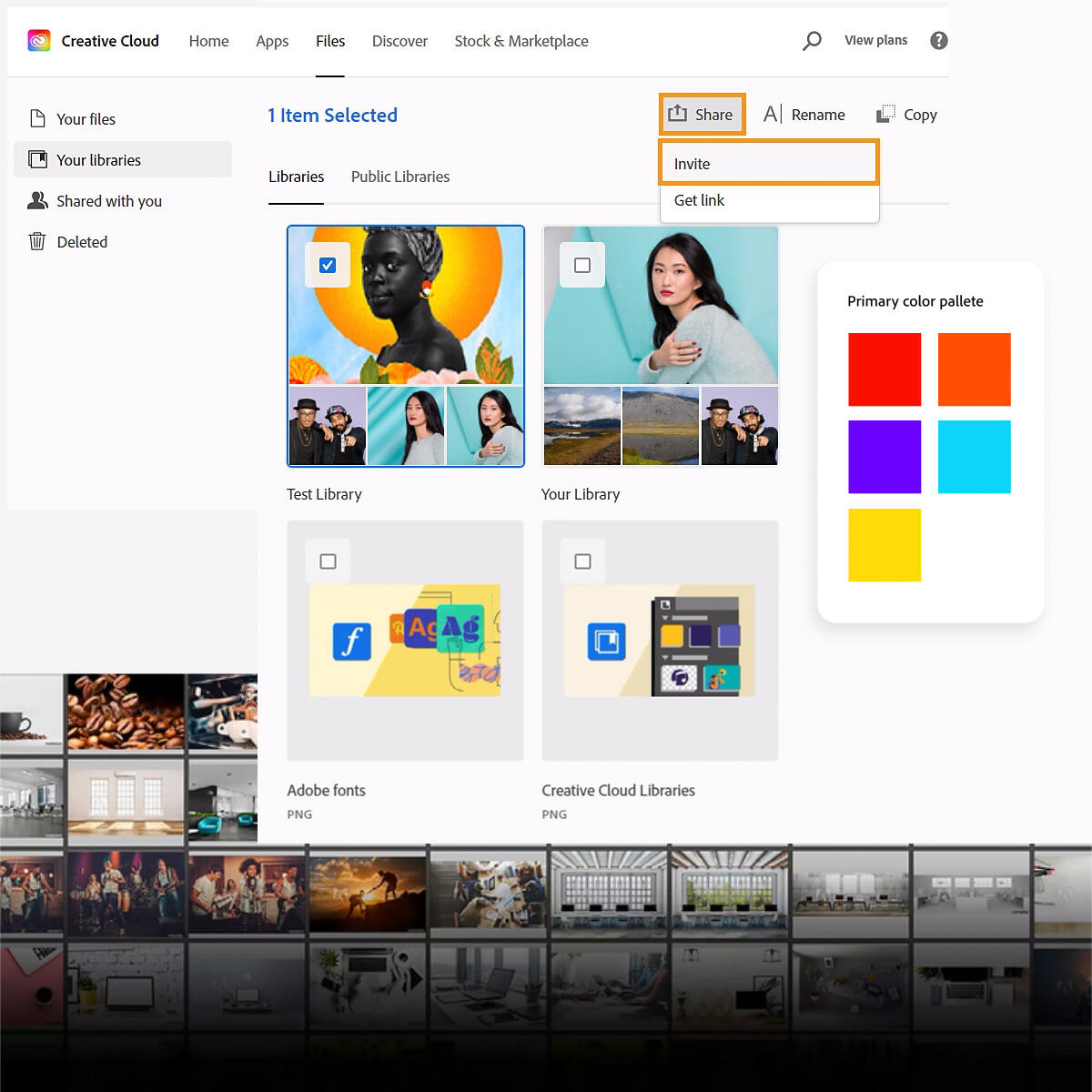The image size is (1092, 1092).
Task: Click the Rename icon next to Share
Action: pyautogui.click(x=771, y=114)
